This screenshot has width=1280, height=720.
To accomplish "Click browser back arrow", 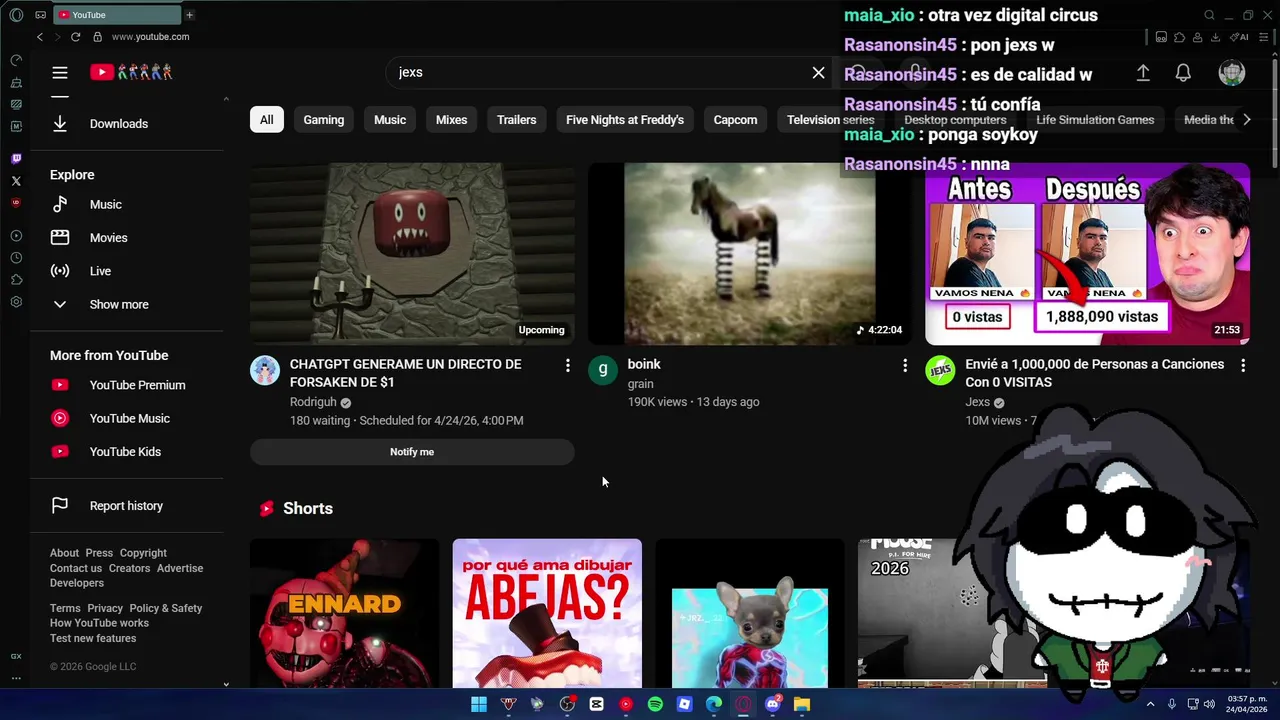I will click(40, 37).
